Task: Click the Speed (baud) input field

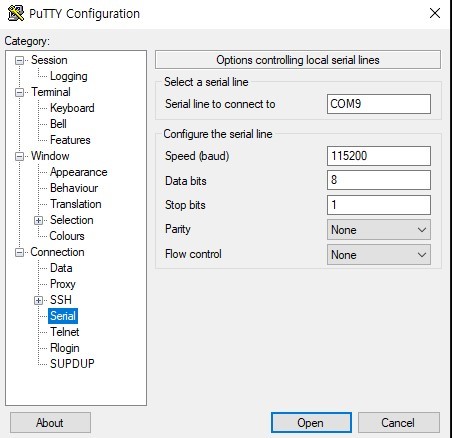Action: coord(379,156)
